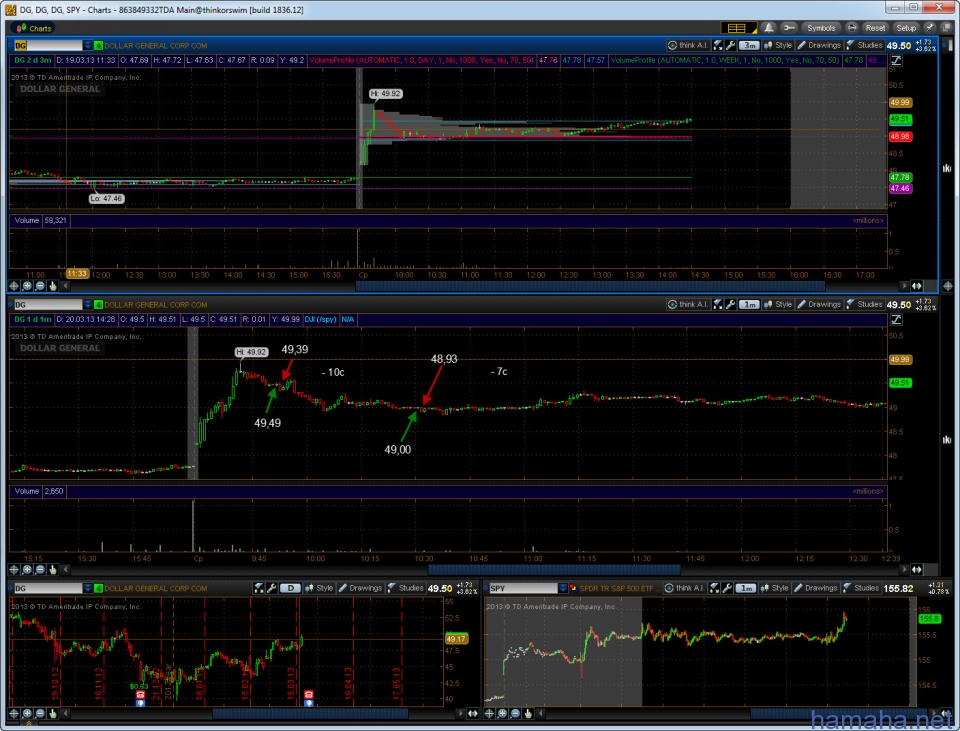Screen dimensions: 960x731
Task: Open settings via the top wrench icon
Action: tap(789, 28)
